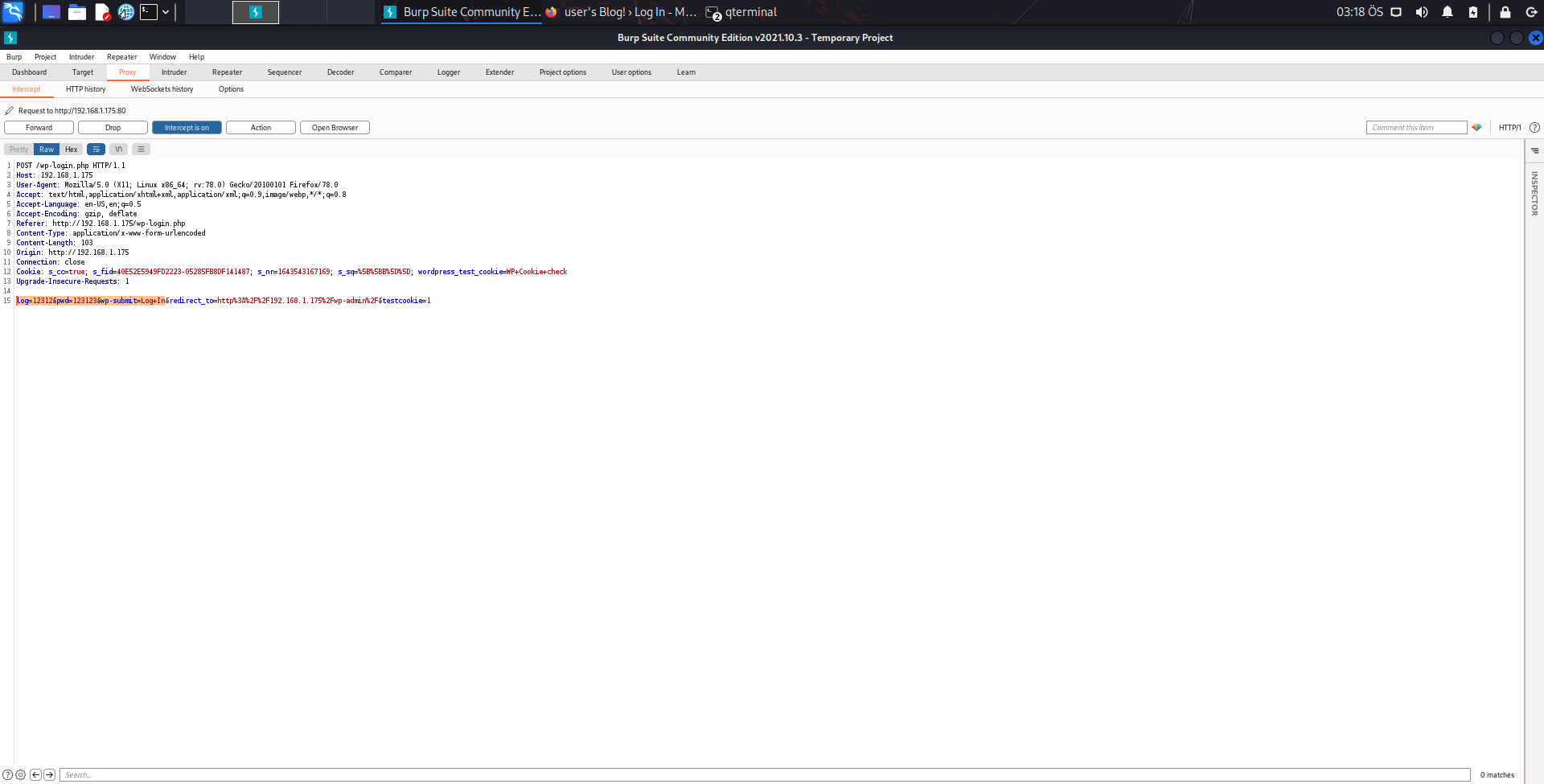Open the Sequencer tab
This screenshot has height=784, width=1544.
[x=285, y=72]
